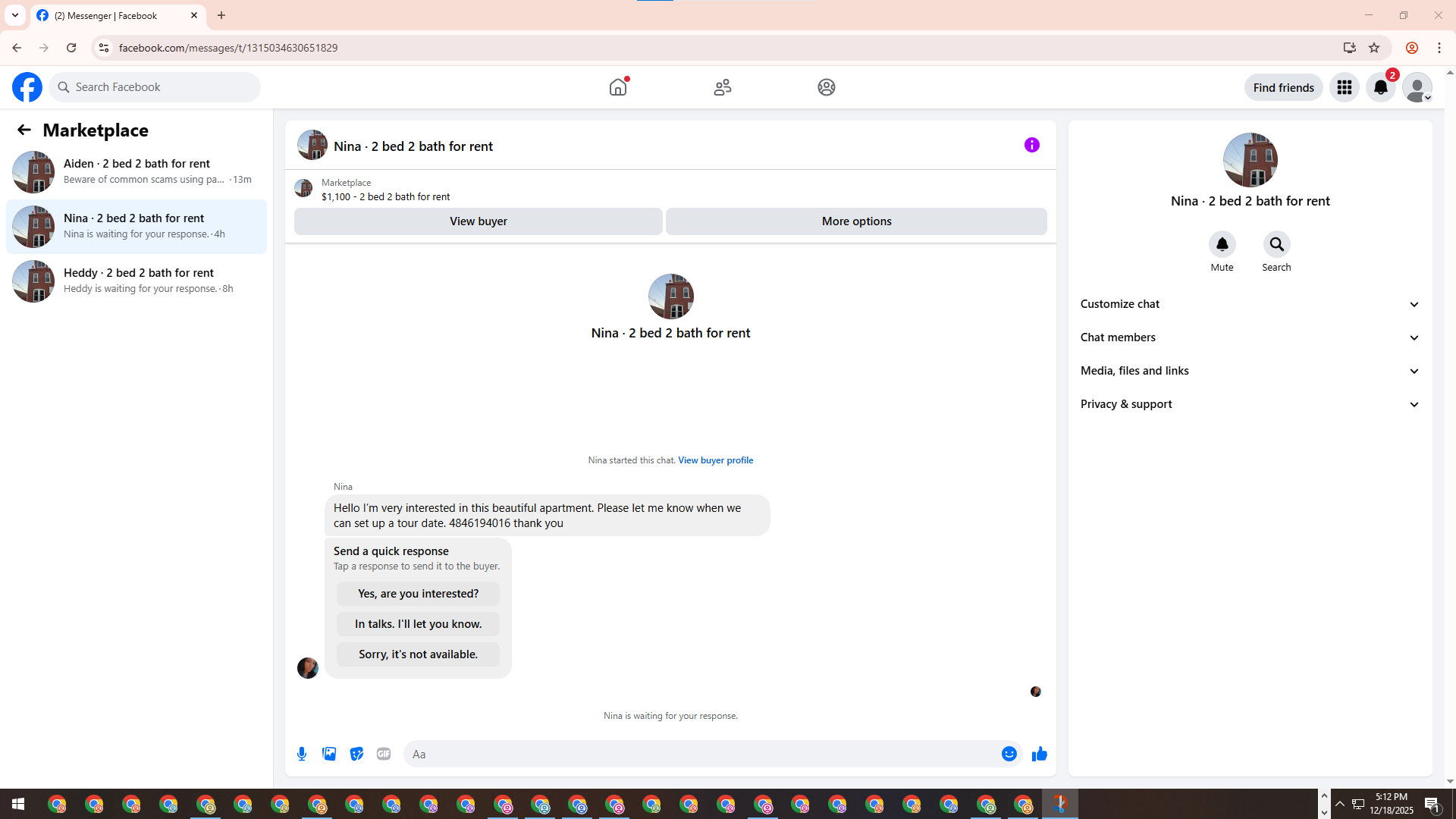Bookmark this page with the star
This screenshot has width=1456, height=819.
1374,48
